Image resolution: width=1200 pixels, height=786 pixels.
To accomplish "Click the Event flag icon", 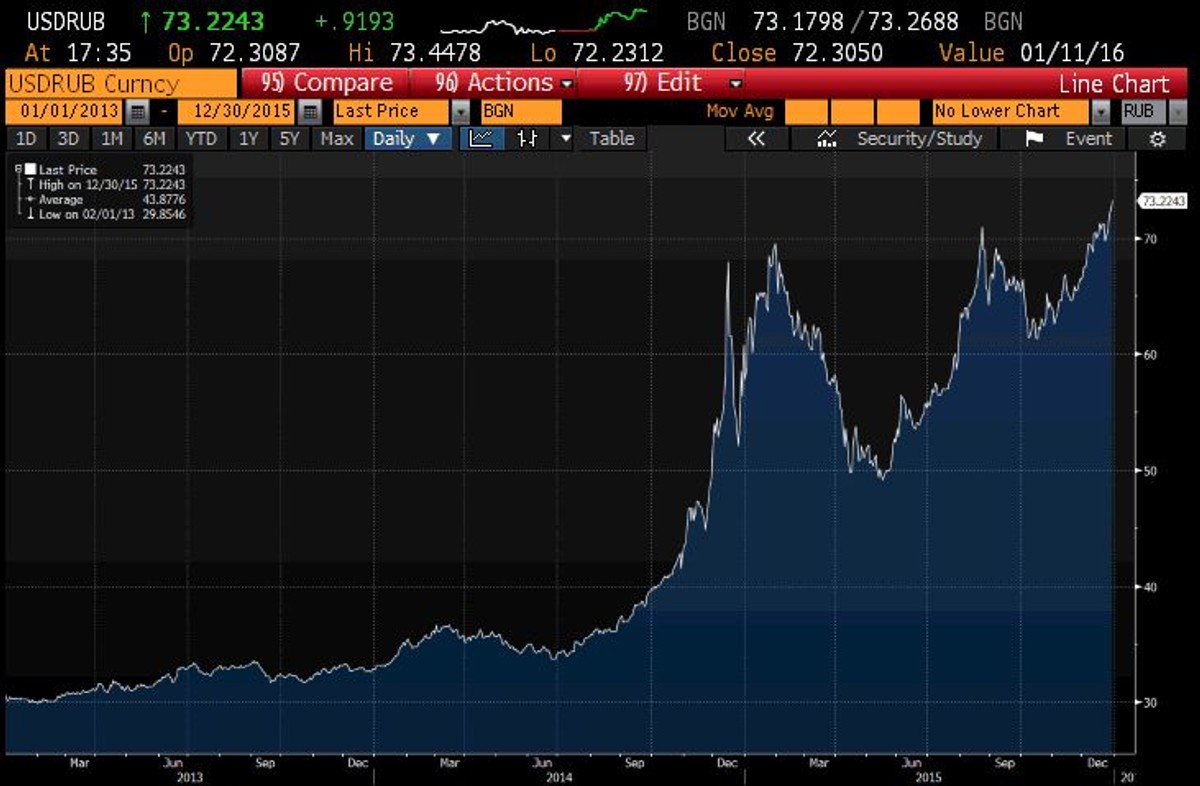I will click(1035, 139).
